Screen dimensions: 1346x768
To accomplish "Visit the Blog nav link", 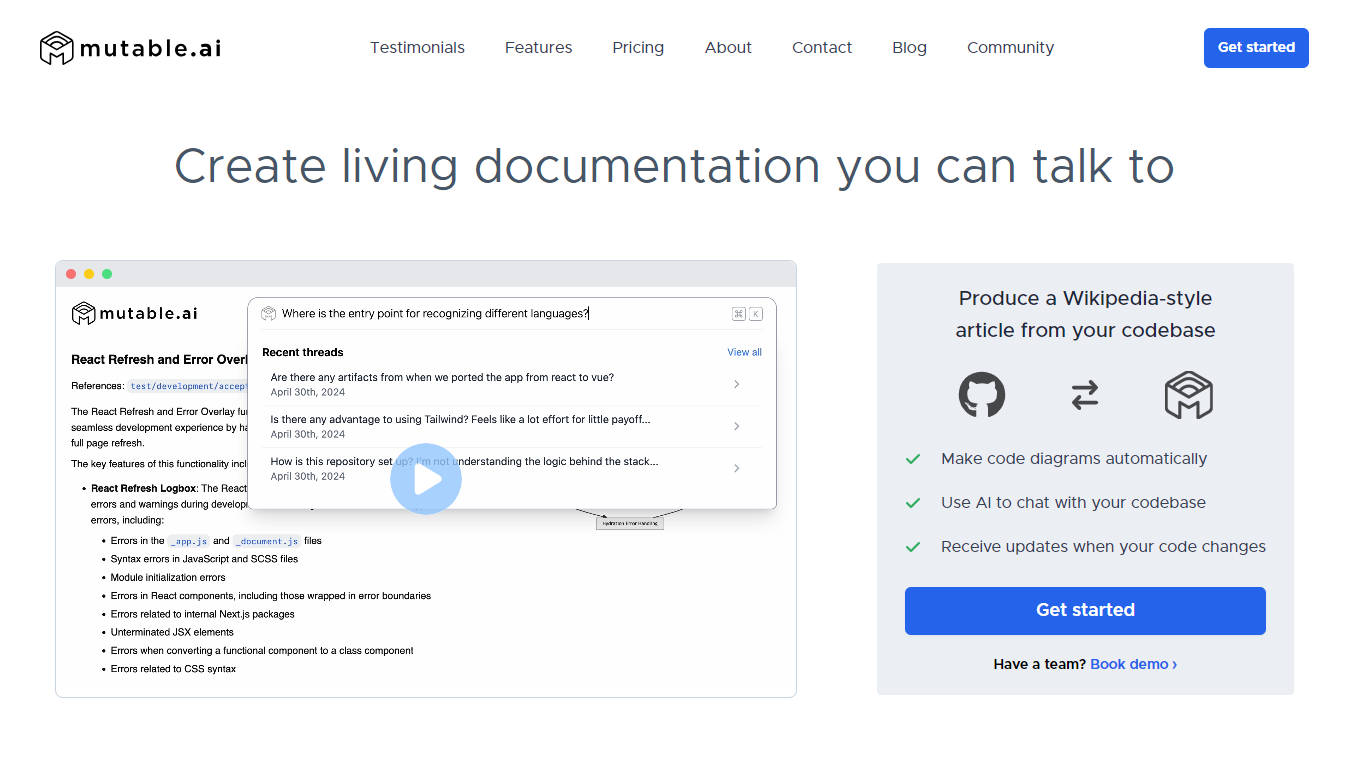I will point(909,48).
